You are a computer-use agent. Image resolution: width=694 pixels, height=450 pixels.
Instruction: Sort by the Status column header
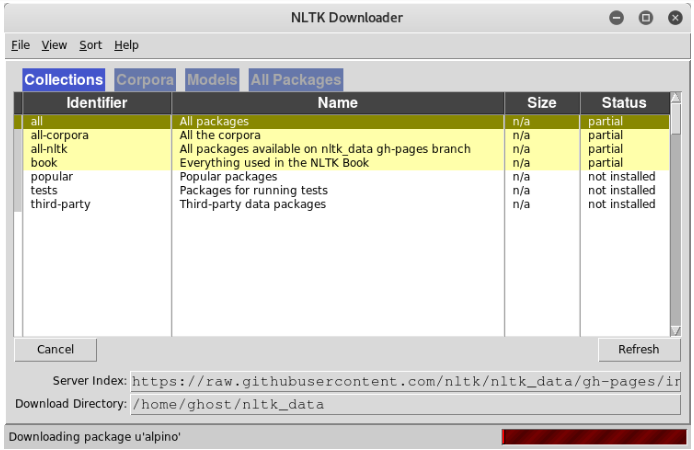click(624, 103)
